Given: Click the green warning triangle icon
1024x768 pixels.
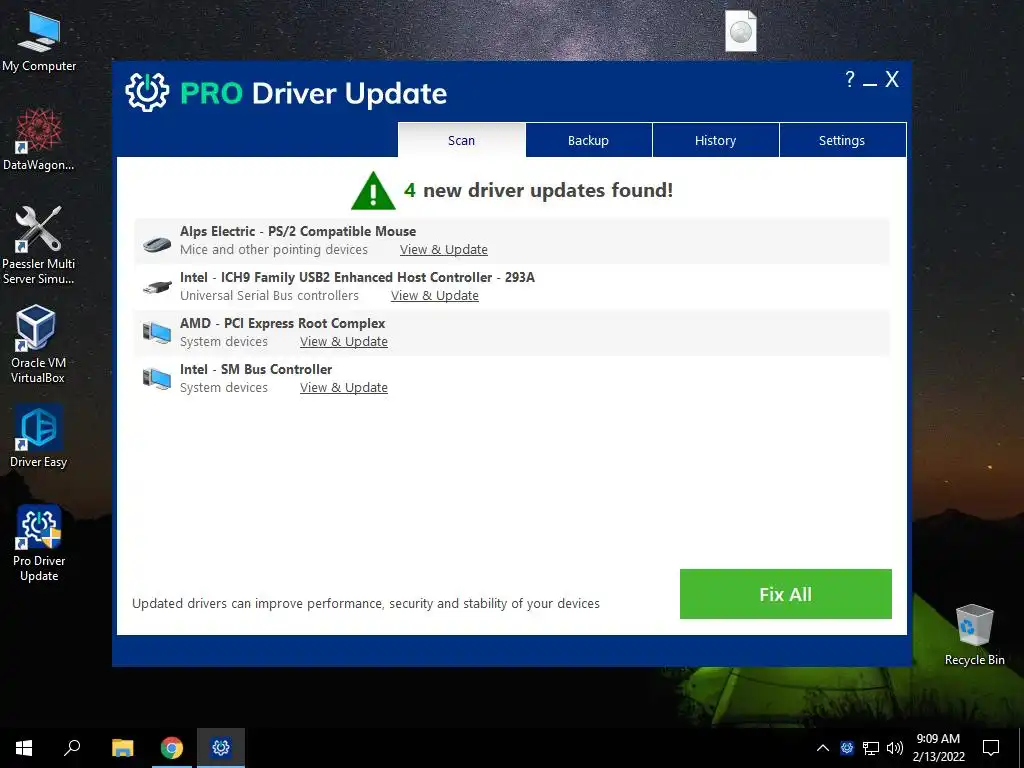Looking at the screenshot, I should 373,191.
